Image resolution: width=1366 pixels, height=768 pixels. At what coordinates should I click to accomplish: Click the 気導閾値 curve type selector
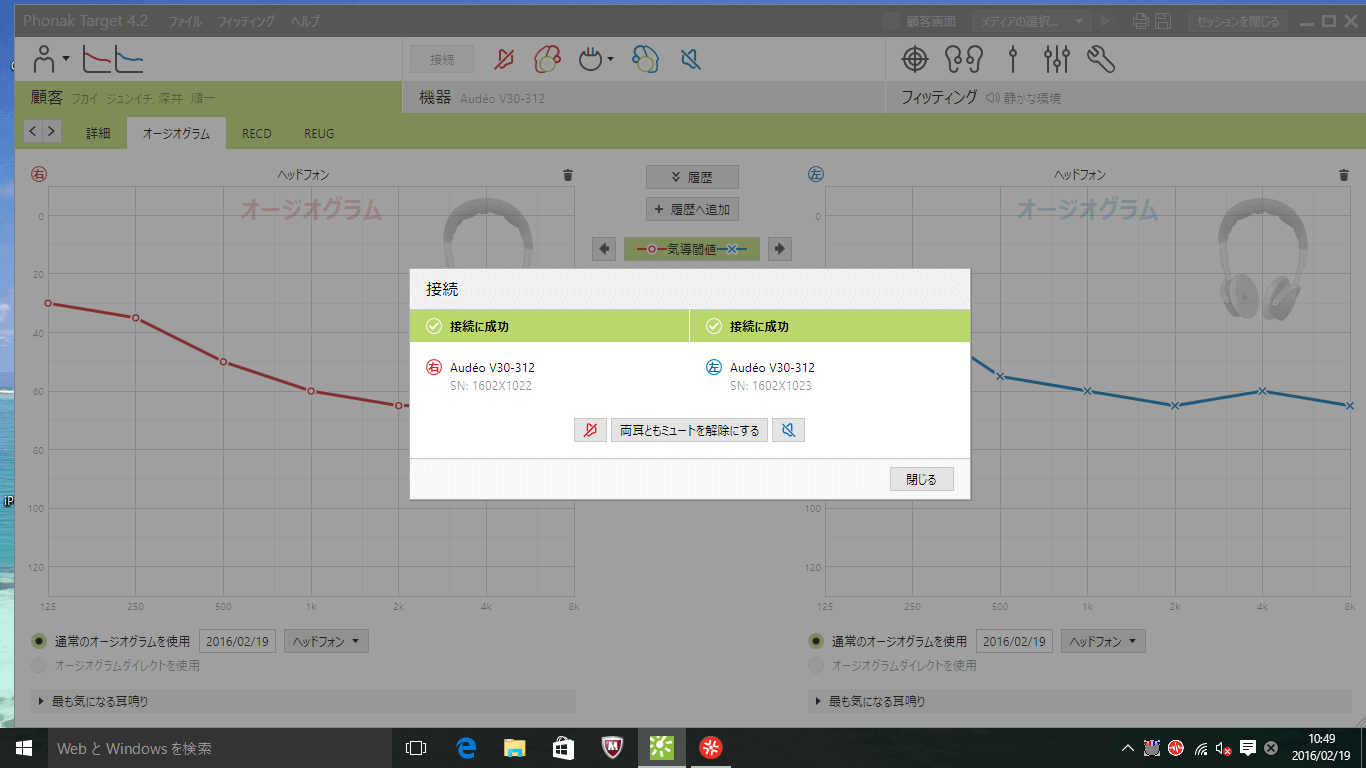pyautogui.click(x=692, y=249)
